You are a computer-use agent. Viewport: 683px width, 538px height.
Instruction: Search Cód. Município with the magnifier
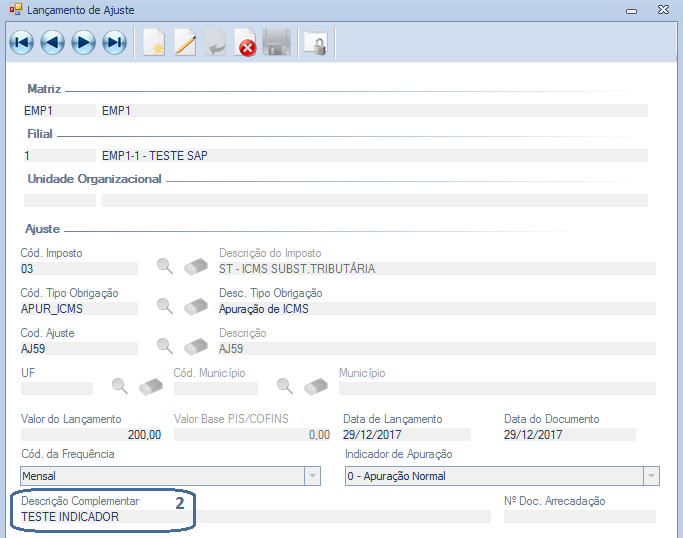click(x=284, y=386)
